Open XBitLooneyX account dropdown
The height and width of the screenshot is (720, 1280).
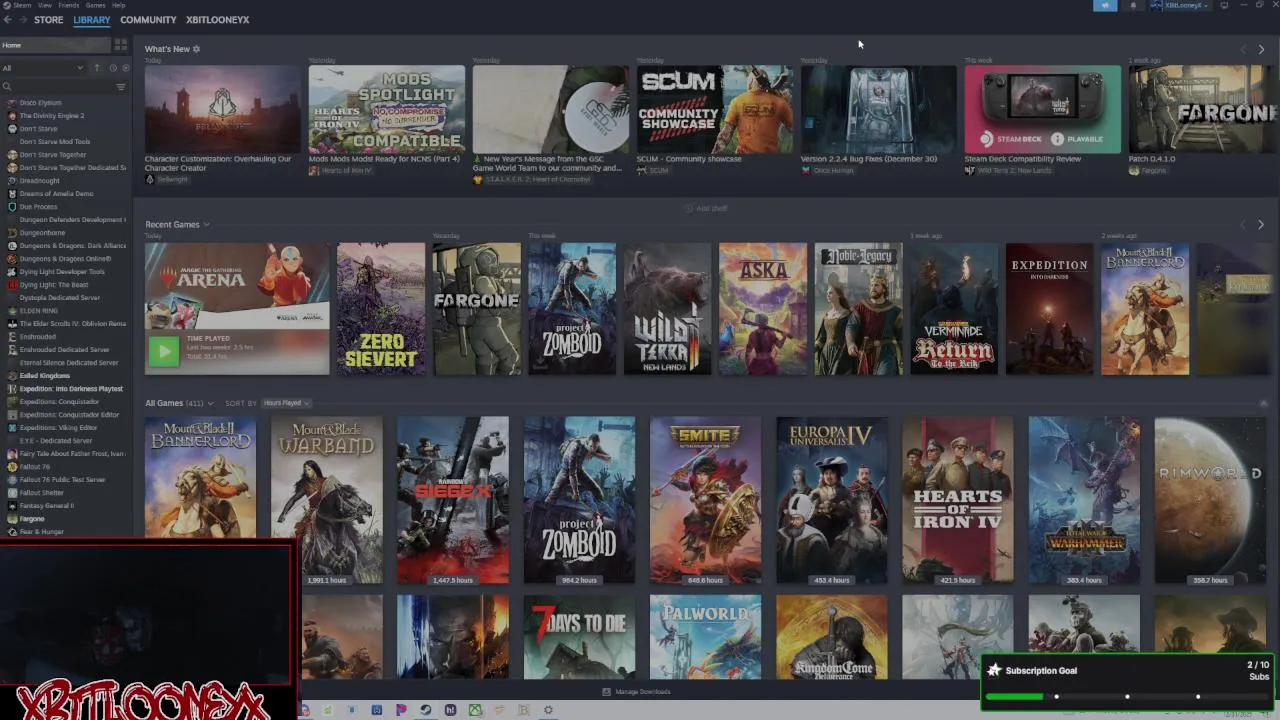pyautogui.click(x=1180, y=5)
